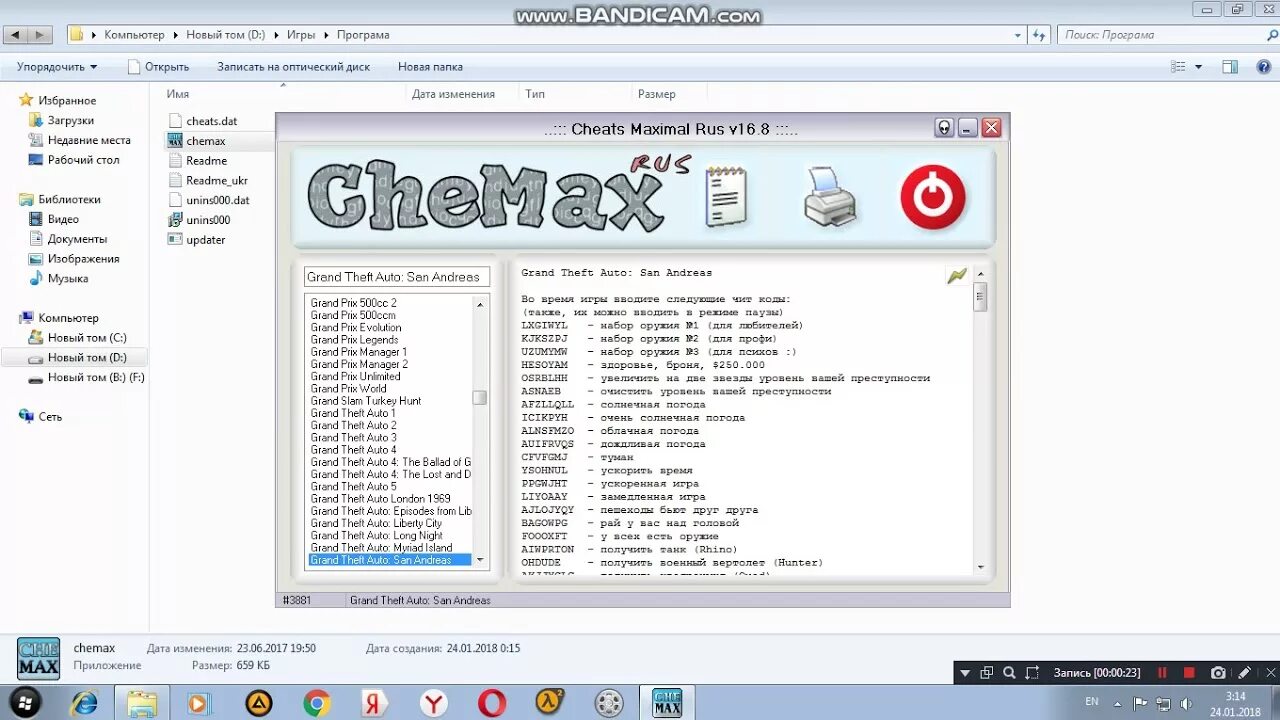
Task: Take a Bandicam screenshot with camera icon
Action: click(1218, 673)
